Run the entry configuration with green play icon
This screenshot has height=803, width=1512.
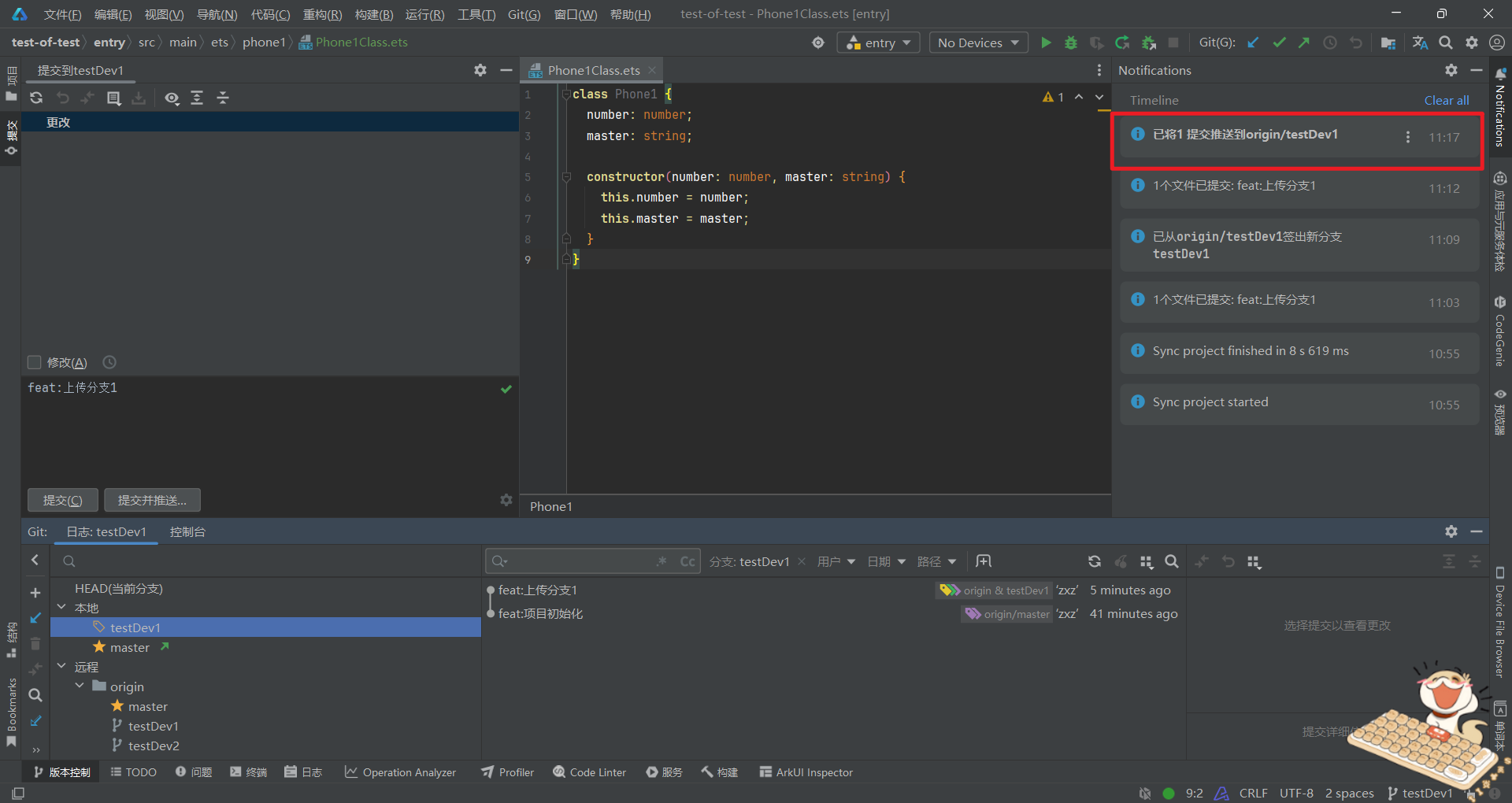pos(1046,43)
